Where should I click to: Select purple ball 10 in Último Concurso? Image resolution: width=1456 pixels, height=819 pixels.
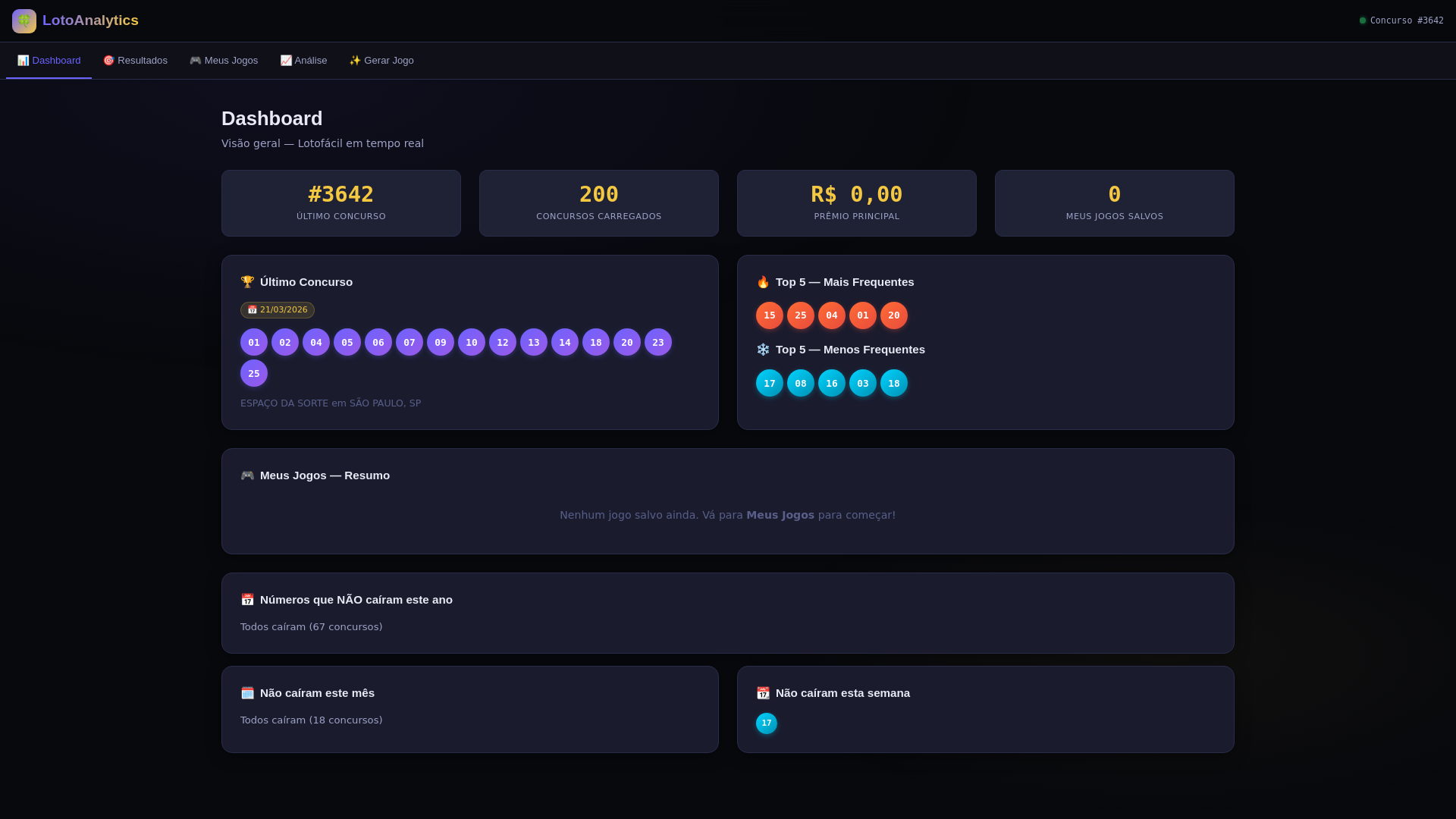coord(472,342)
